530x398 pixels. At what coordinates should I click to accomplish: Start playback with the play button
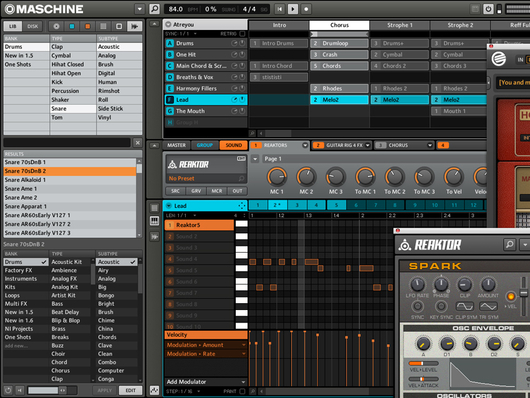pos(293,9)
